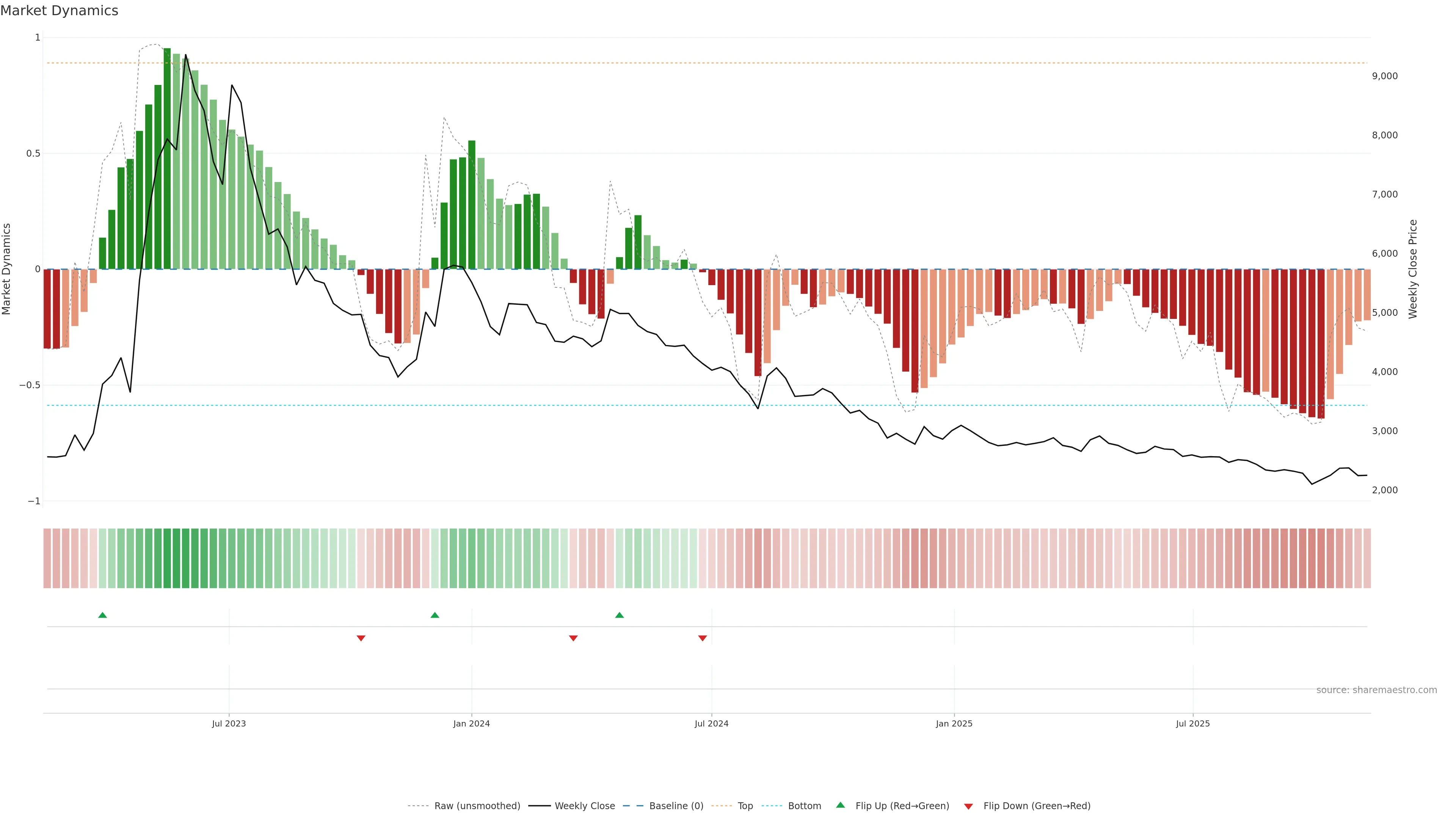Toggle the Top legend entry
This screenshot has height=819, width=1456.
pos(745,806)
